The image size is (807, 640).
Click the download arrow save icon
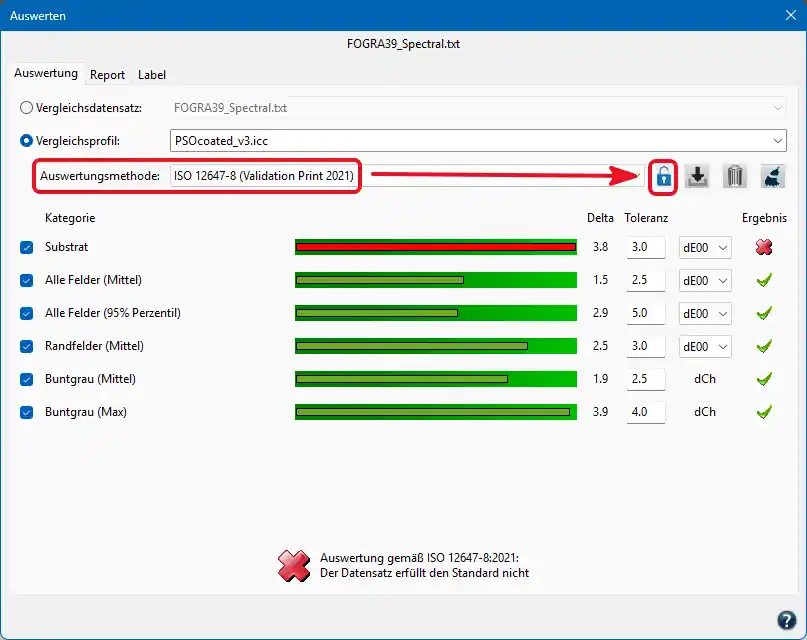point(697,176)
